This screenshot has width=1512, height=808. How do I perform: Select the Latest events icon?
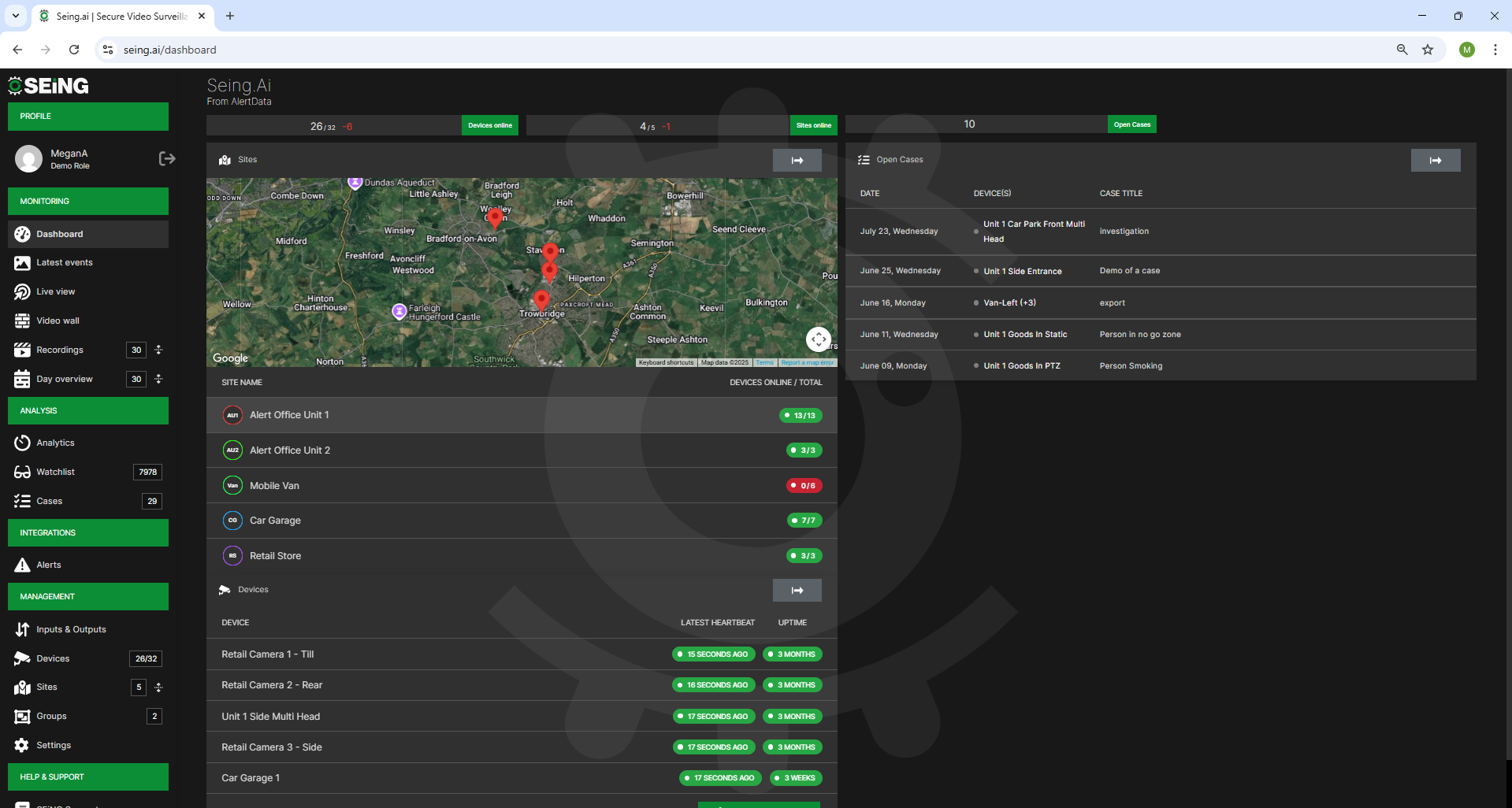[24, 262]
